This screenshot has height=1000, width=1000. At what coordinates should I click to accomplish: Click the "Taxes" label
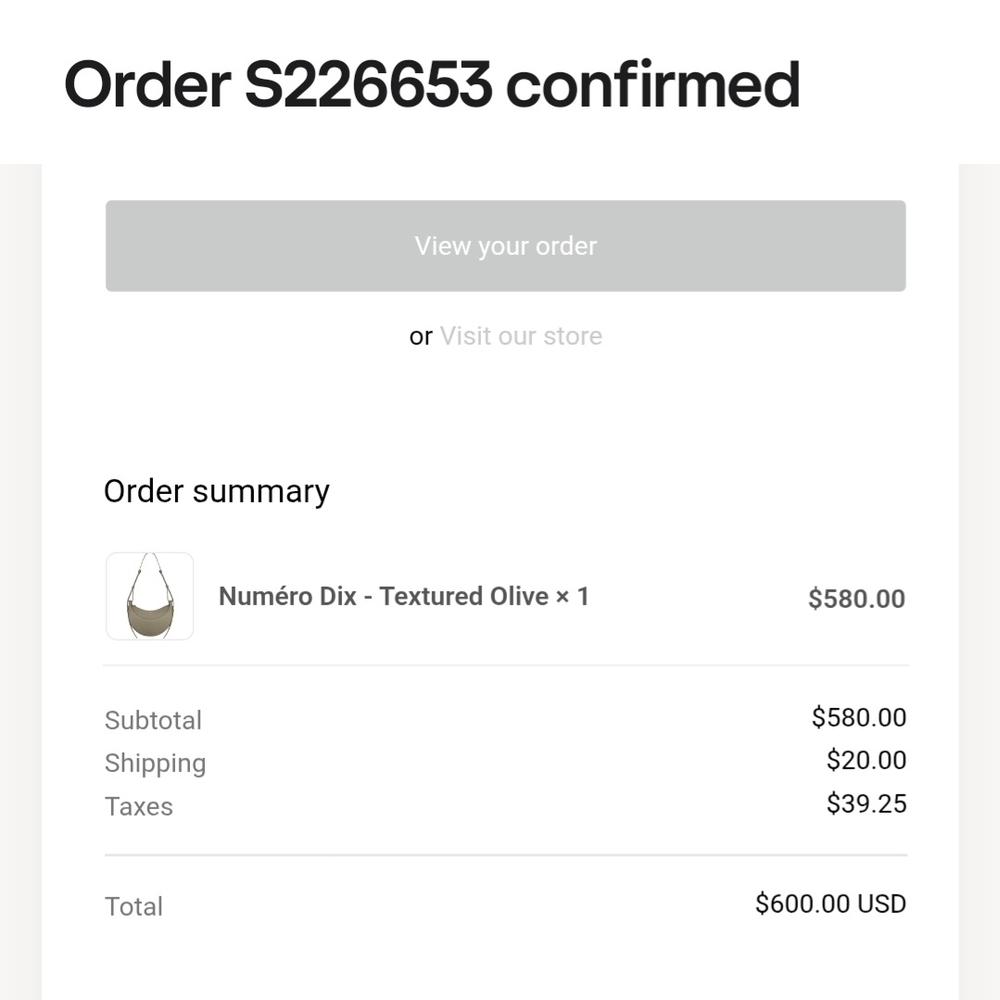139,807
